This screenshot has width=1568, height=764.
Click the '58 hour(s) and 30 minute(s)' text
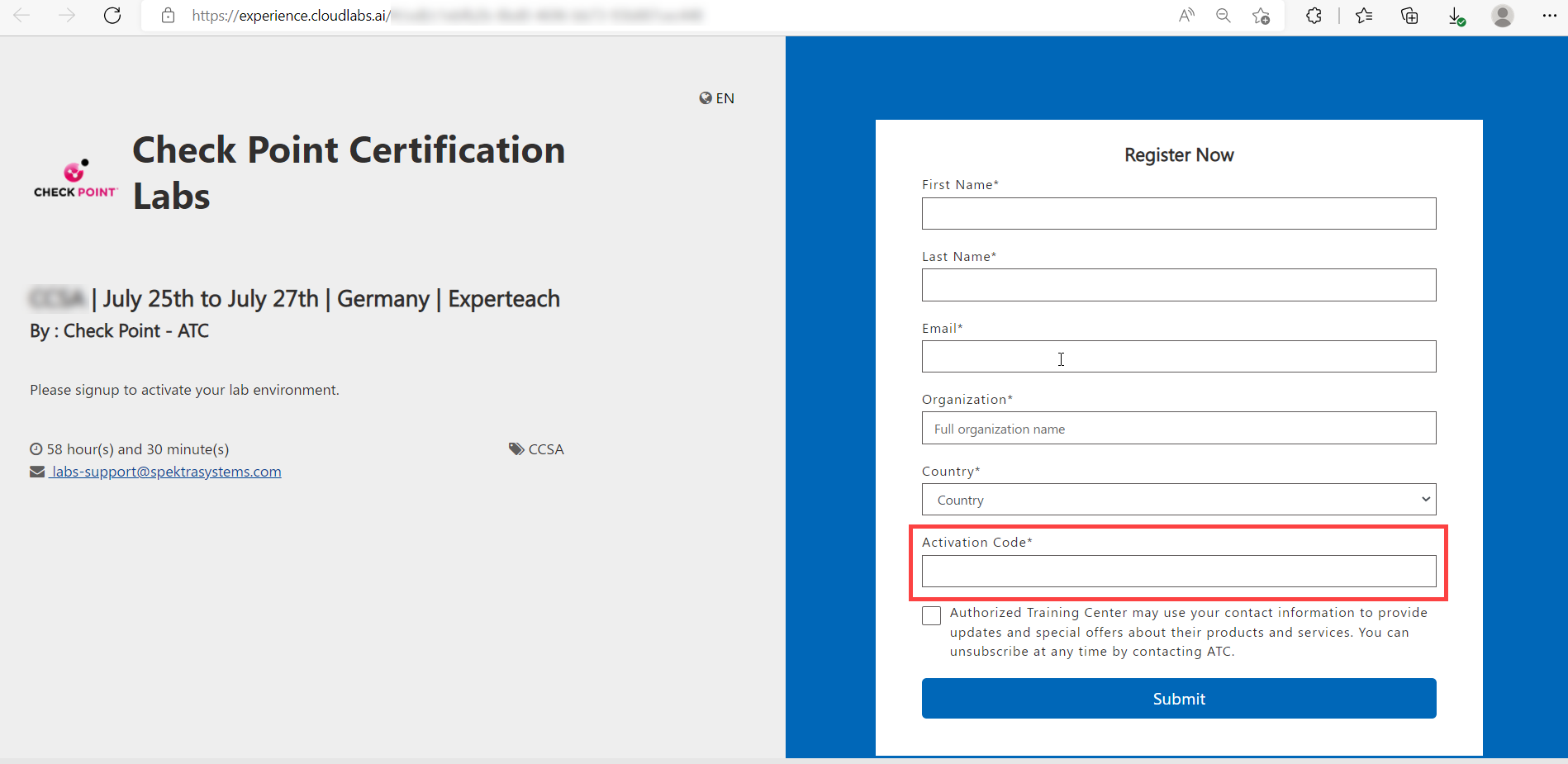138,449
